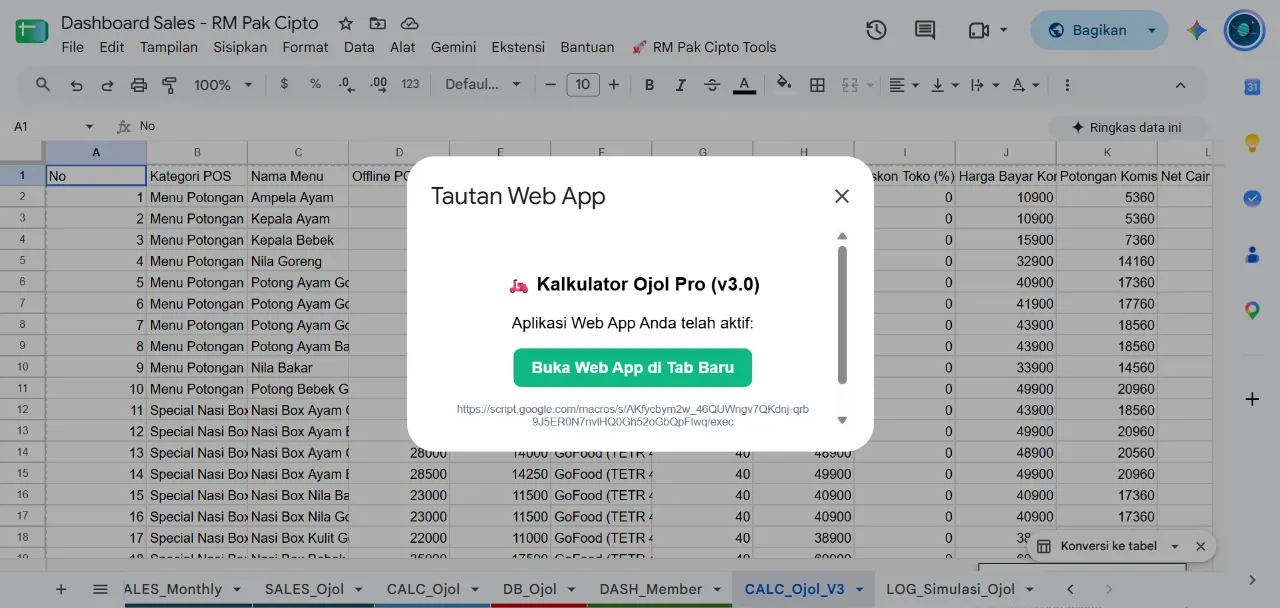Open the font family dropdown

point(484,85)
